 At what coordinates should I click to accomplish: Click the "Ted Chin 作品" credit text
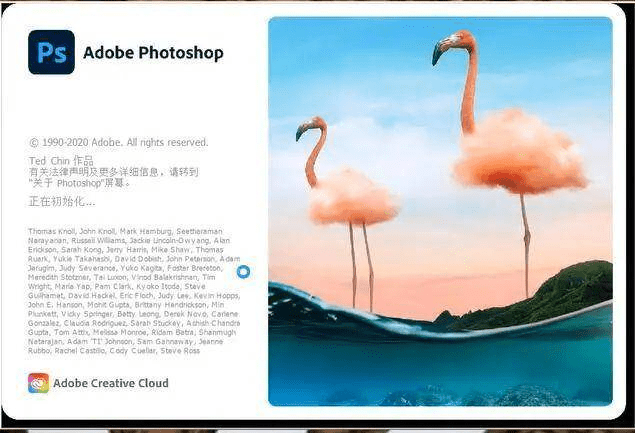tap(61, 160)
